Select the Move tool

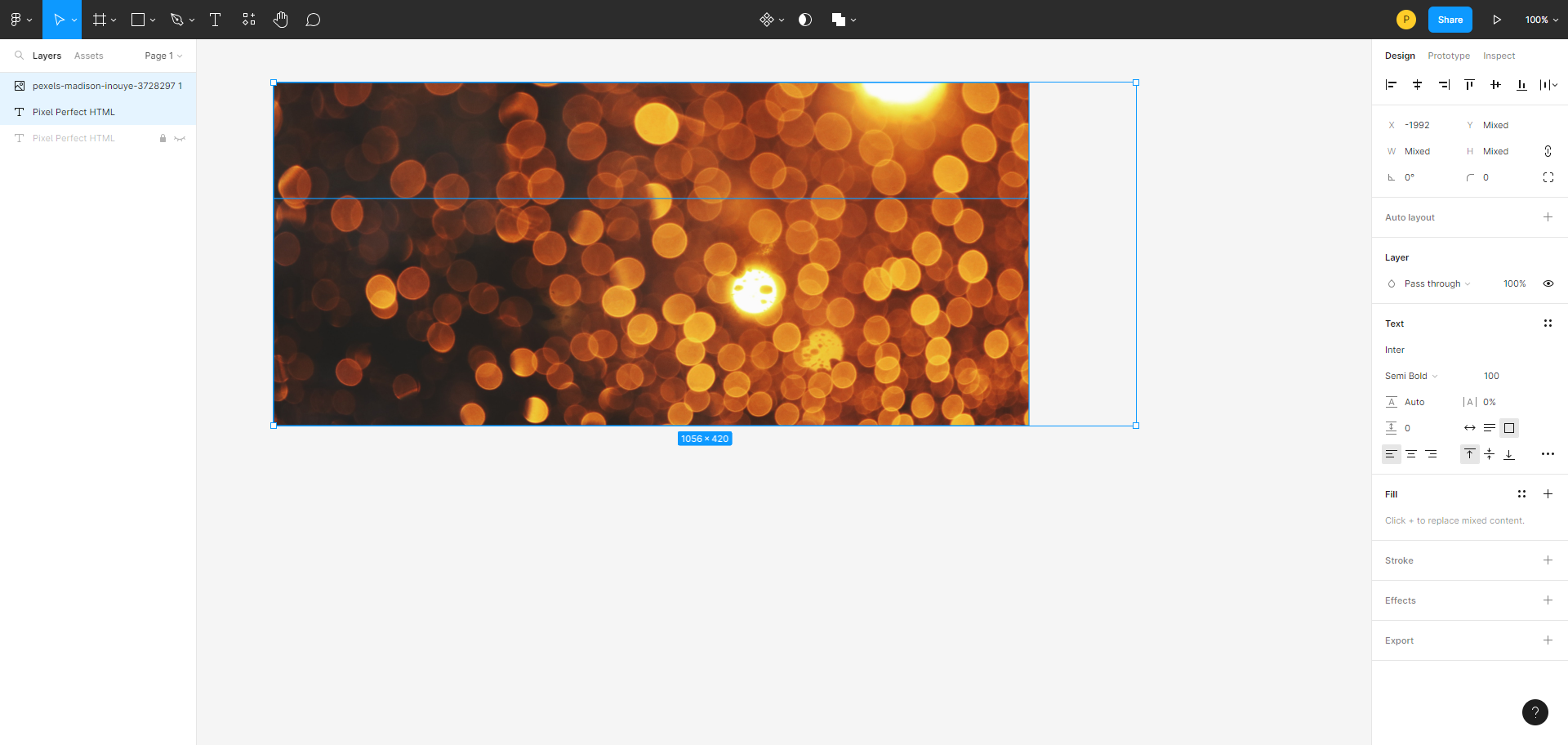(x=57, y=20)
